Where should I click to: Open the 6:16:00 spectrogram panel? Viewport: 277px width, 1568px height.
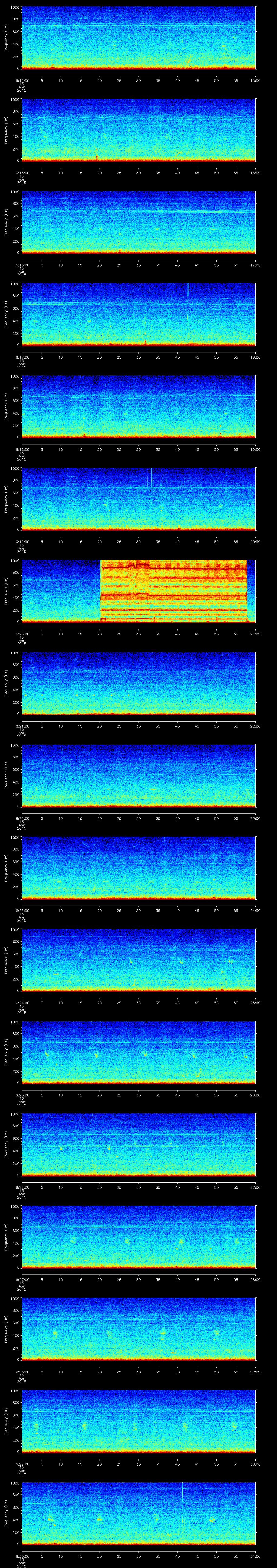coord(138,222)
